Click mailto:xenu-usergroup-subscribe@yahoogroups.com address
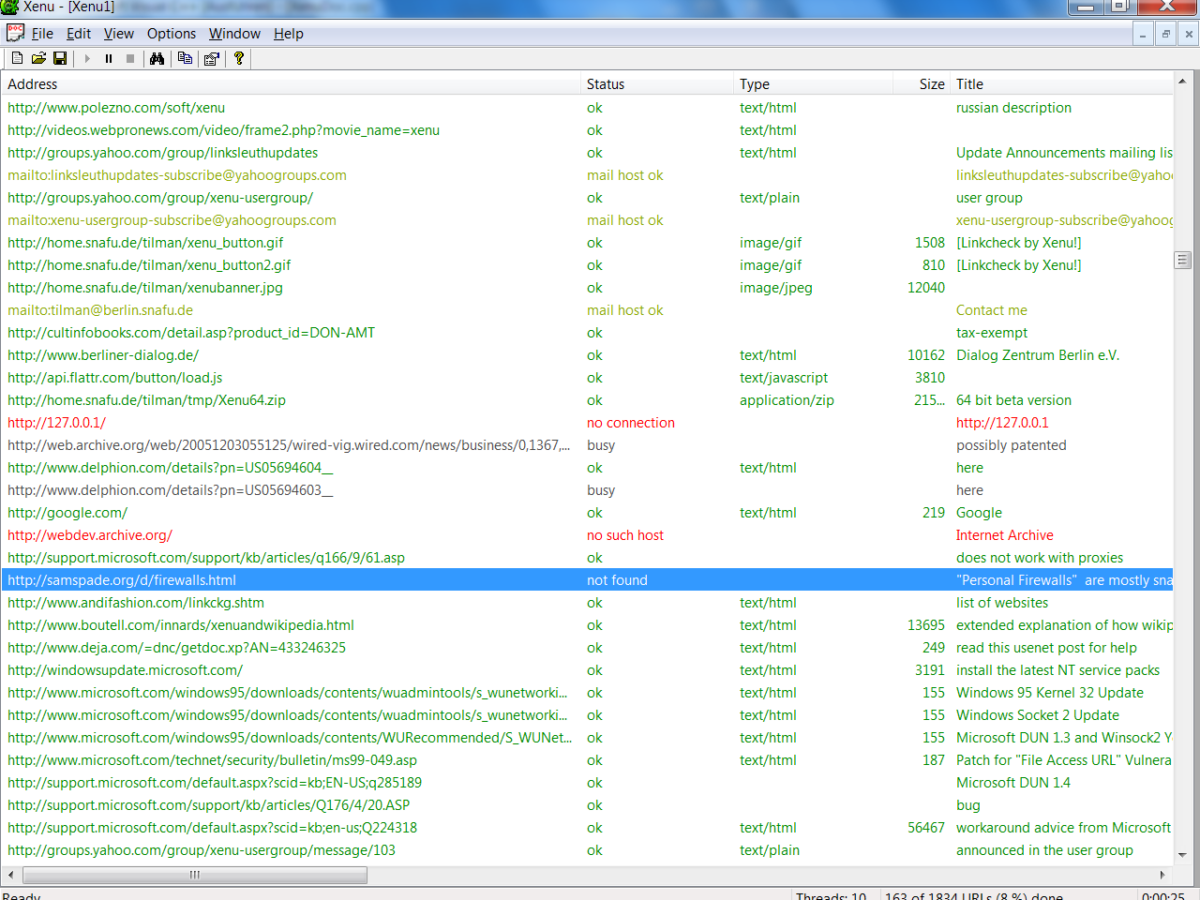The width and height of the screenshot is (1200, 900). (x=172, y=220)
